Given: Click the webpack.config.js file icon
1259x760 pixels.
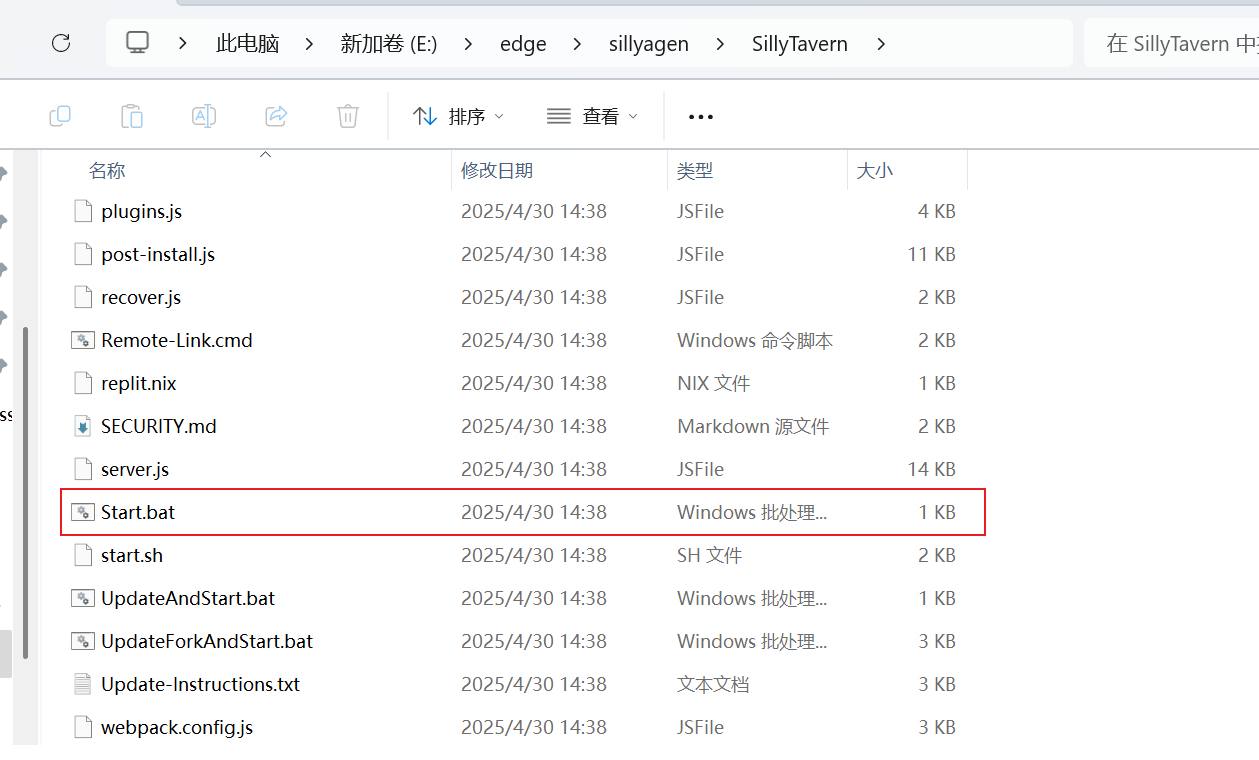Looking at the screenshot, I should click(83, 727).
